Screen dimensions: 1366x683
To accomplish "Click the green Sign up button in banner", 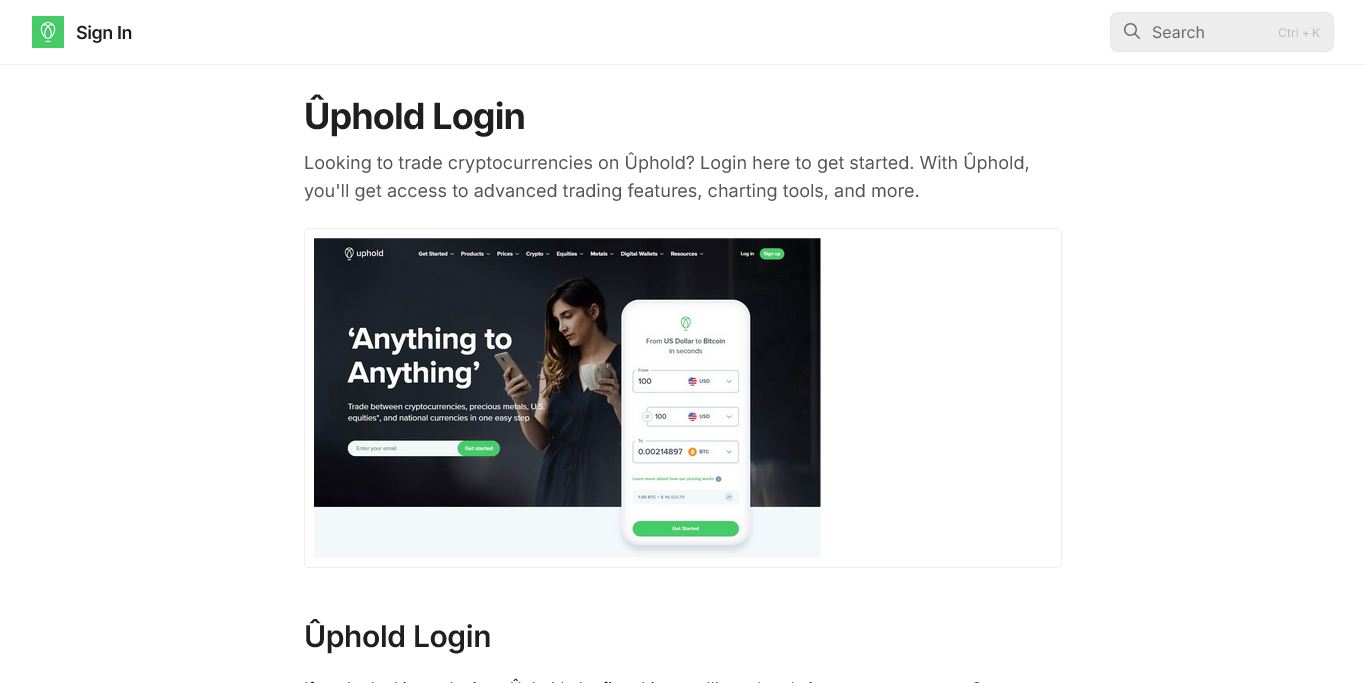I will click(772, 254).
